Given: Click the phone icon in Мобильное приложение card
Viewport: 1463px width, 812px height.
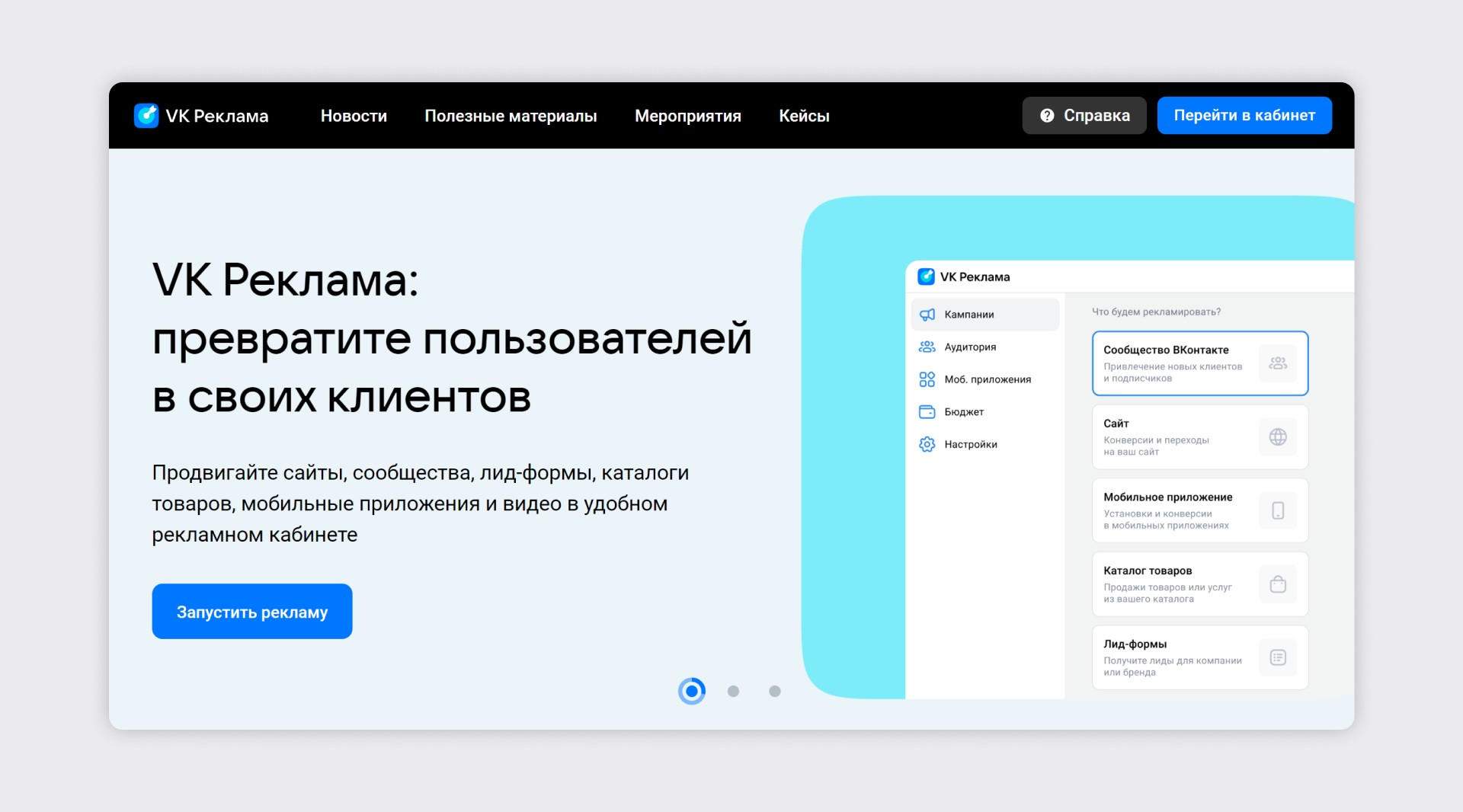Looking at the screenshot, I should click(1278, 510).
